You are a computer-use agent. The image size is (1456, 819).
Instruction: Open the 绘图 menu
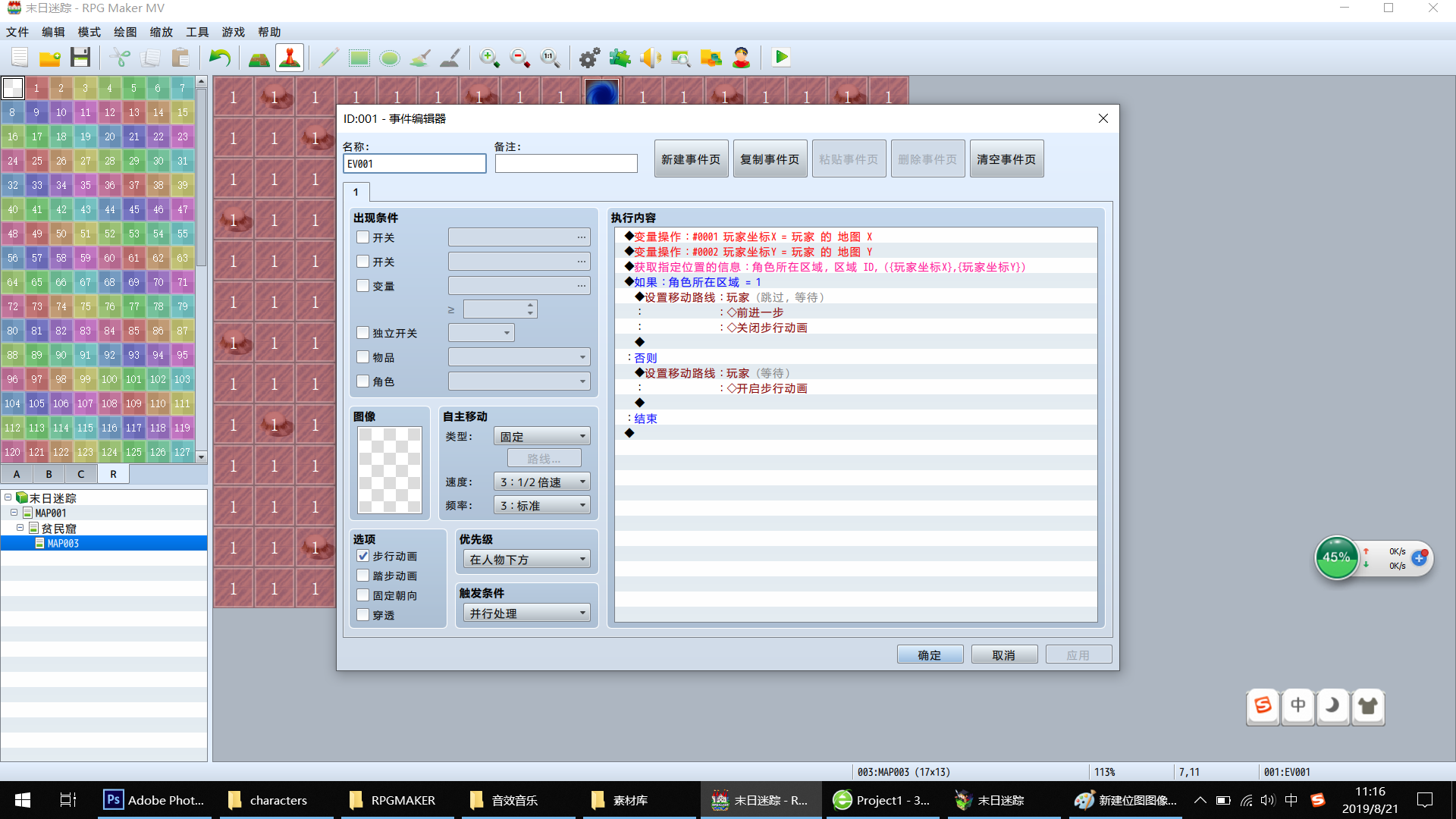click(x=125, y=32)
